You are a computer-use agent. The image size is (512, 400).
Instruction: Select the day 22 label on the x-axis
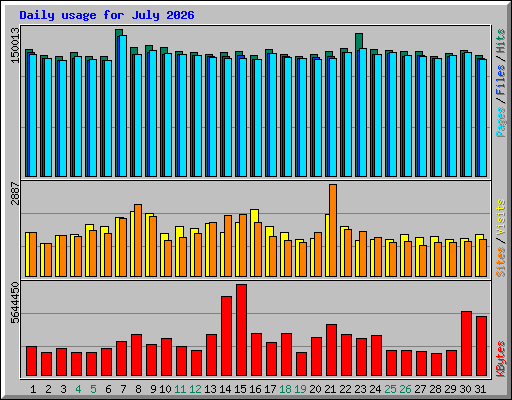tap(345, 389)
